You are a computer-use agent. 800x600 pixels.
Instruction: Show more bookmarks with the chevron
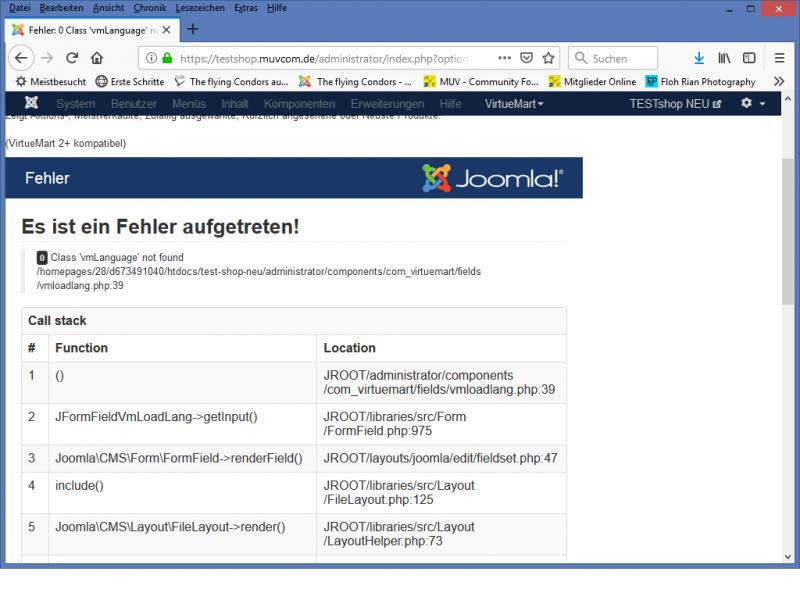click(779, 82)
